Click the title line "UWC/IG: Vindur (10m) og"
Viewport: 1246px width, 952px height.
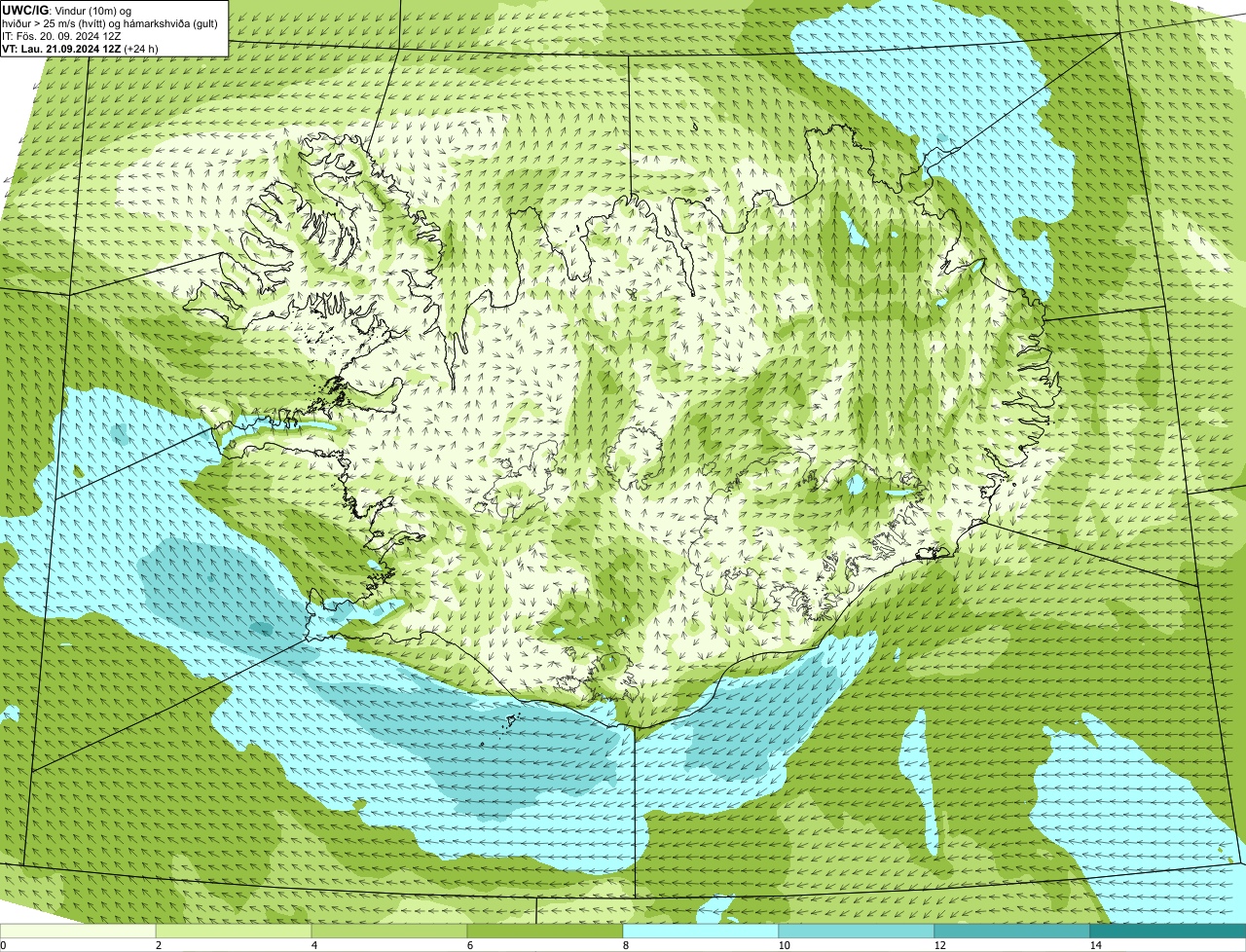(66, 10)
